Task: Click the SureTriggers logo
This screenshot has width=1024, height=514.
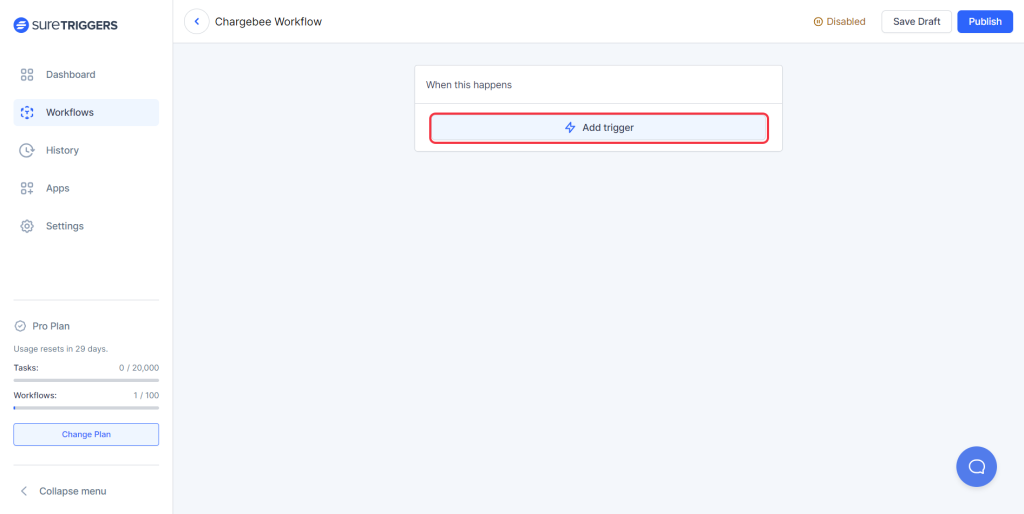Action: 65,25
